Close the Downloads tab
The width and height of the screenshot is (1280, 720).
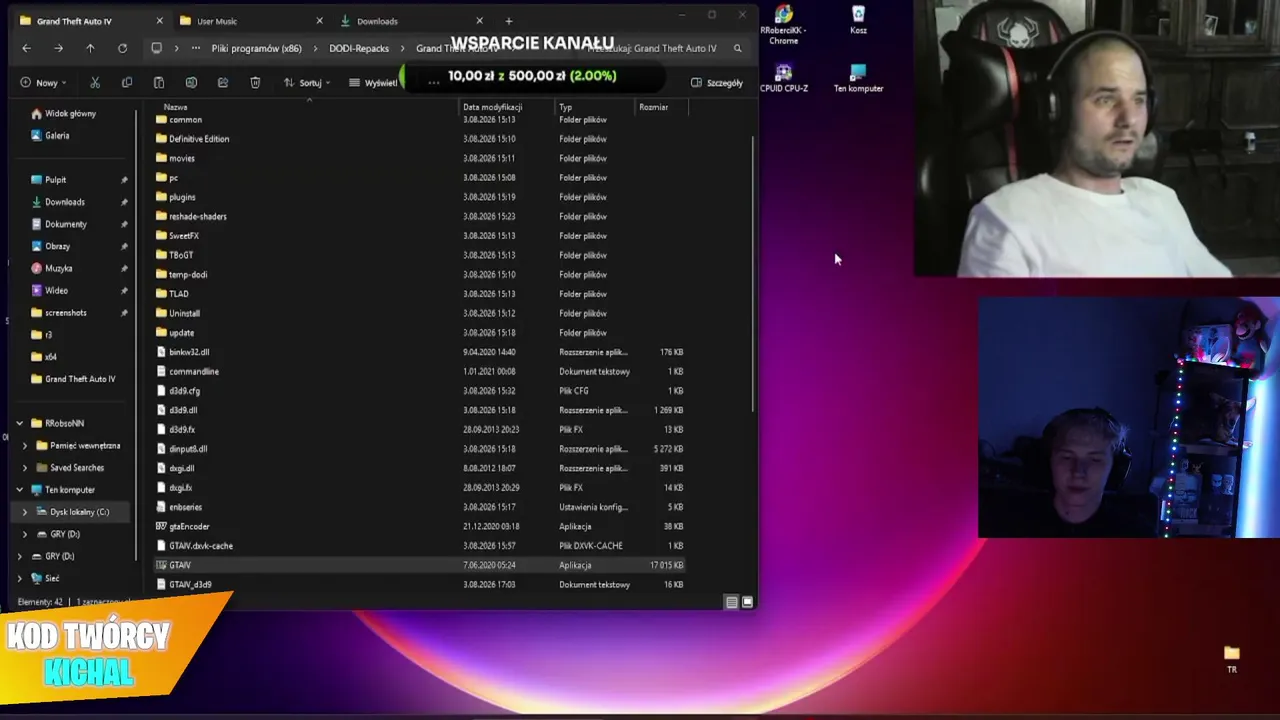pyautogui.click(x=479, y=21)
